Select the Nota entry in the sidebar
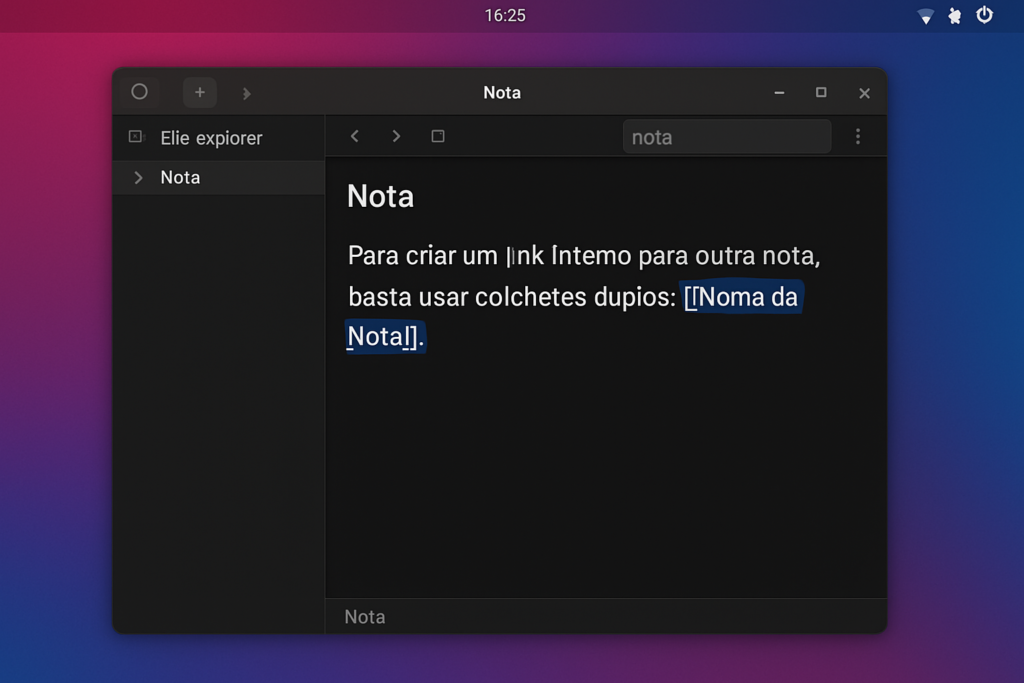Image resolution: width=1024 pixels, height=683 pixels. (x=181, y=177)
